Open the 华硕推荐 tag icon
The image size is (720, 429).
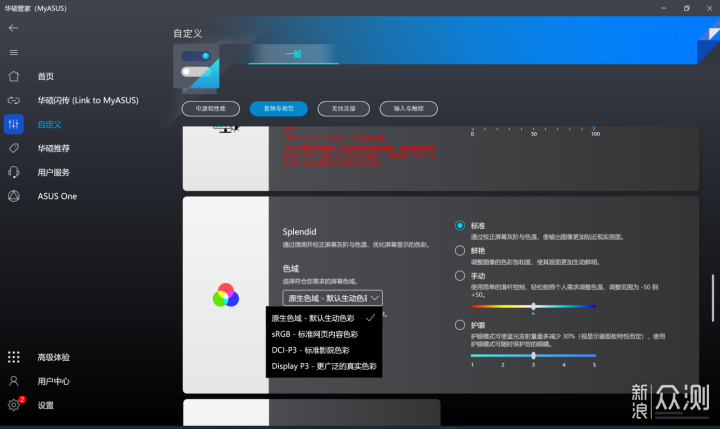point(14,148)
